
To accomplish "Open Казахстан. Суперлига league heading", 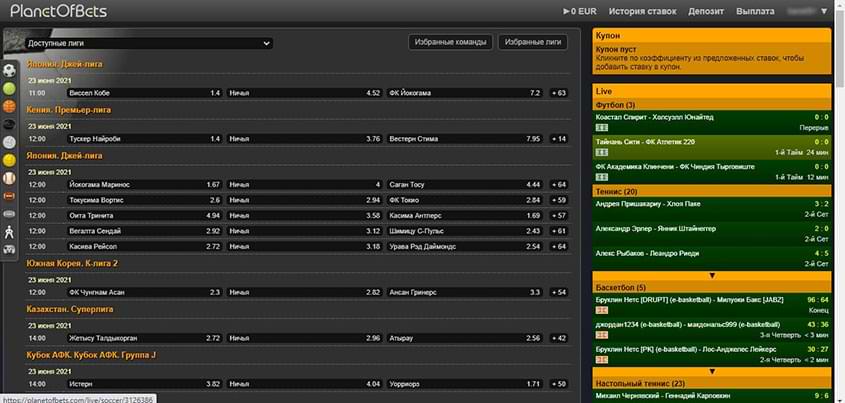I will 70,309.
